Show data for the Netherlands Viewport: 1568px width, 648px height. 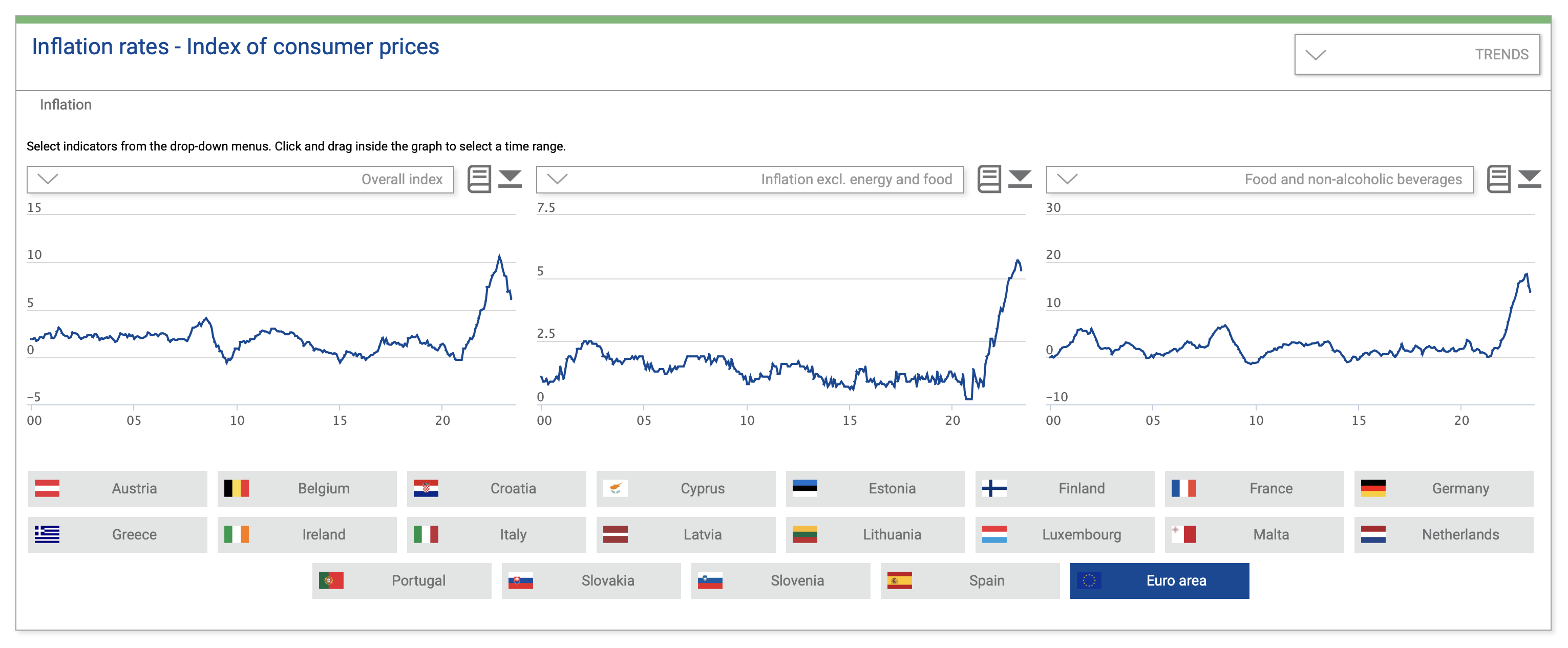point(1444,535)
